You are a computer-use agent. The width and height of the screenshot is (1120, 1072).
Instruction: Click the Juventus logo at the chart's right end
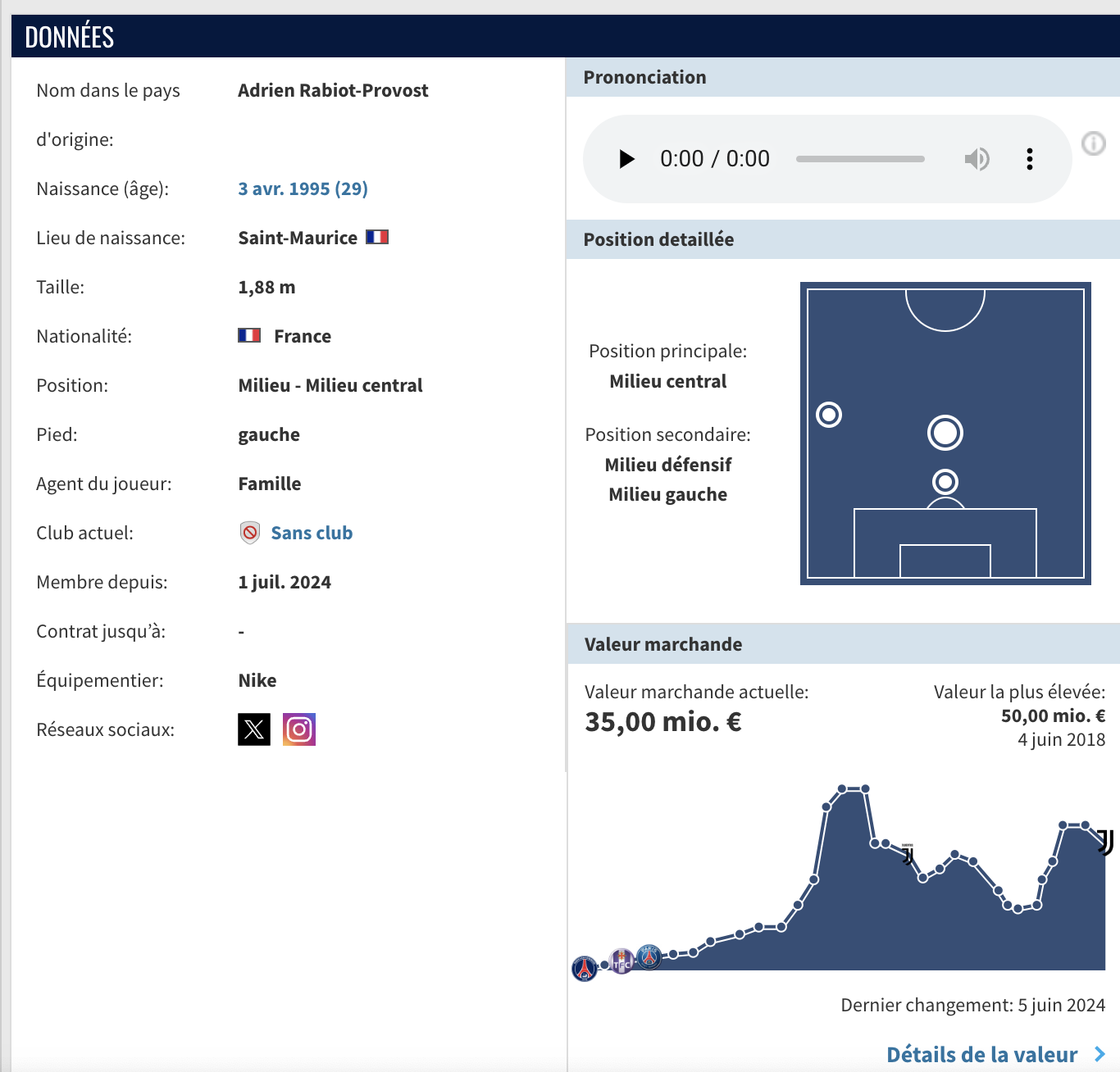[1105, 842]
